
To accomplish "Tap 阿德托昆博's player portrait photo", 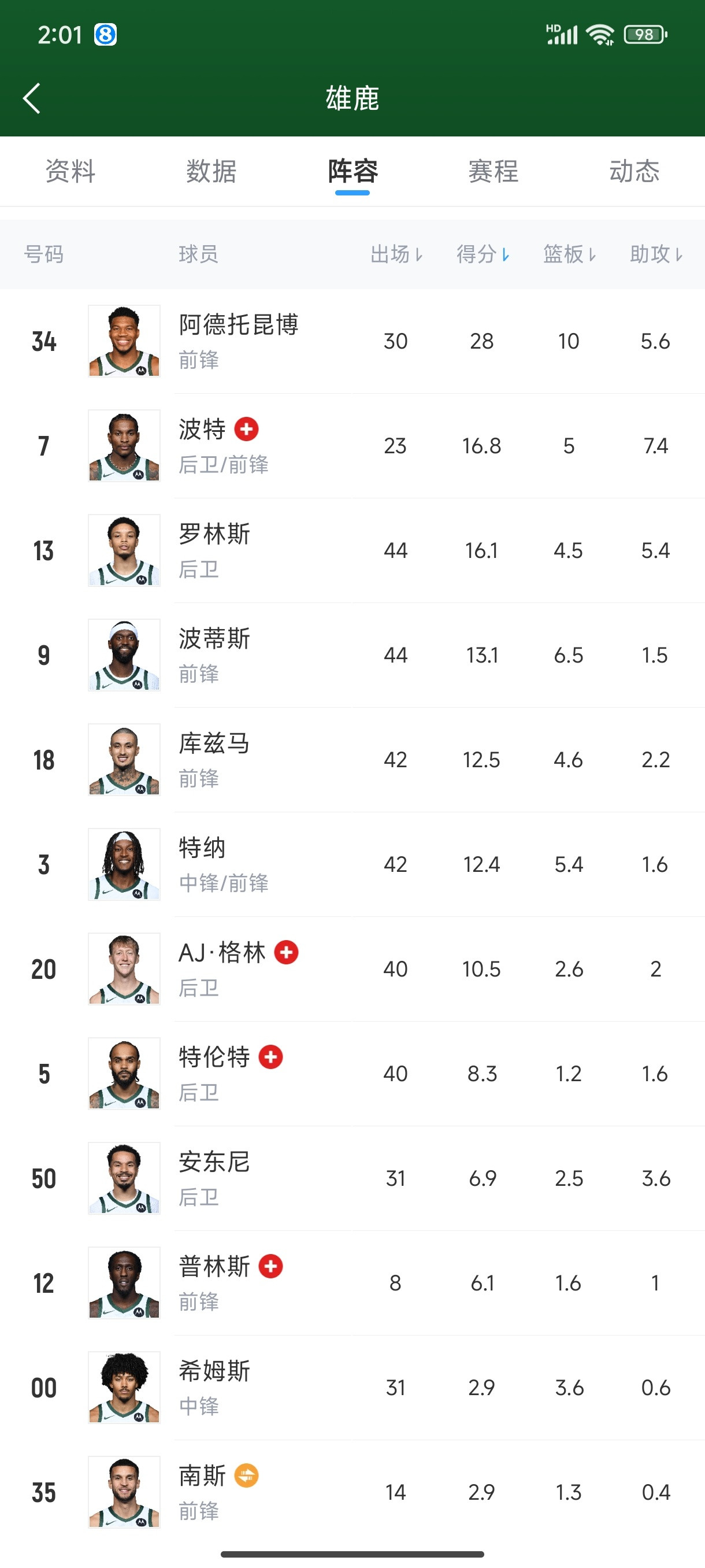I will coord(124,341).
